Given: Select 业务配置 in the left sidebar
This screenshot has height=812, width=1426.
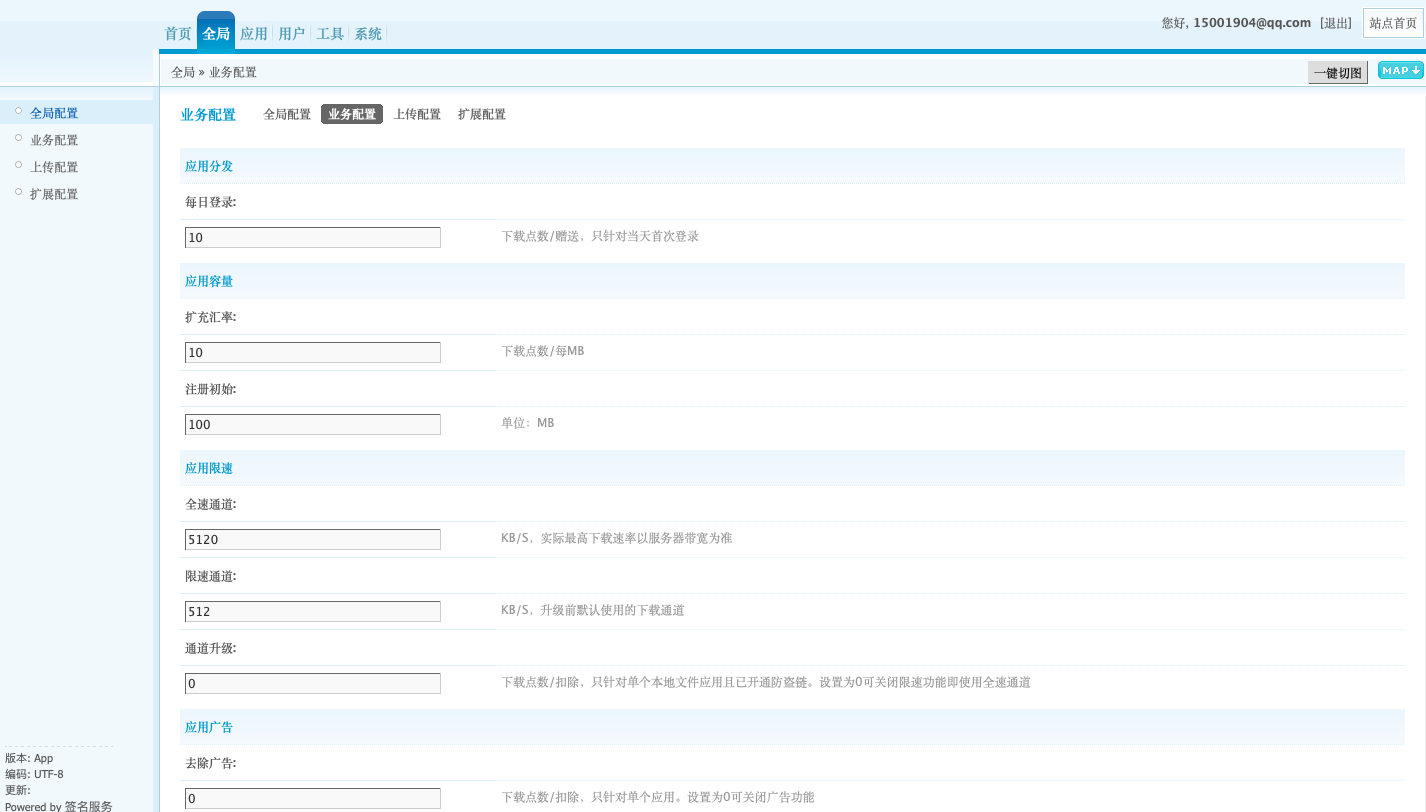Looking at the screenshot, I should click(x=54, y=140).
